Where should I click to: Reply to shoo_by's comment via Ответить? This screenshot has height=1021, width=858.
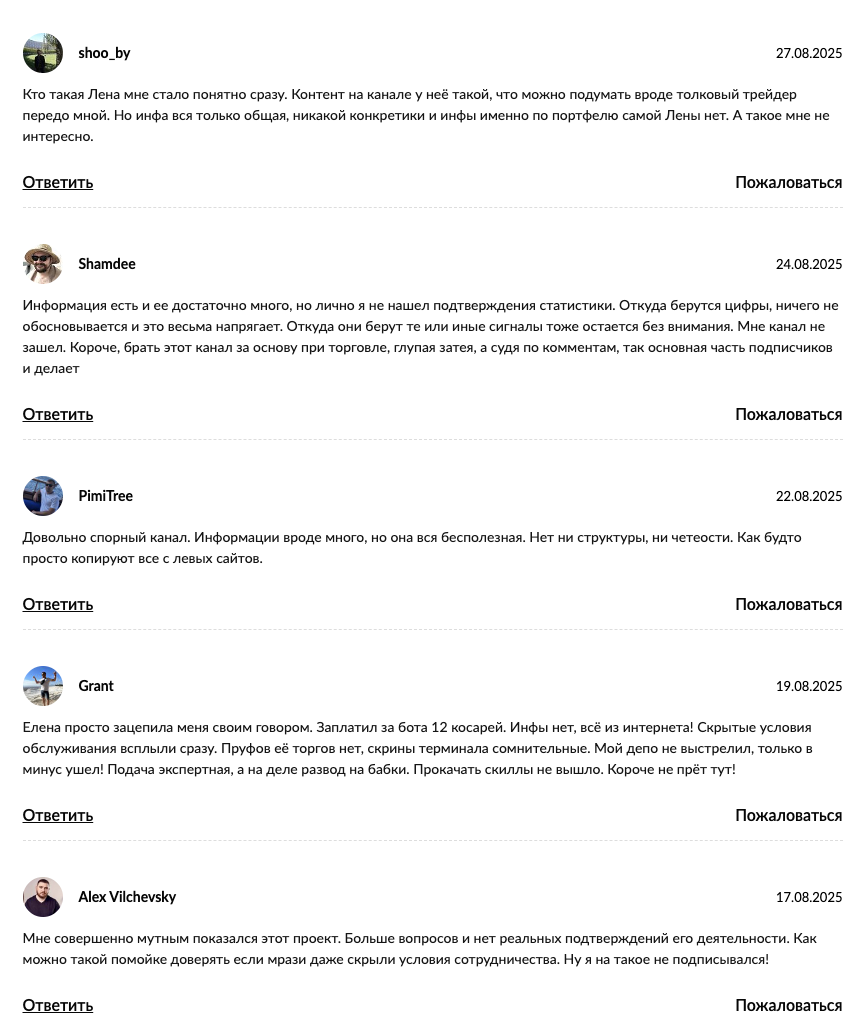58,182
